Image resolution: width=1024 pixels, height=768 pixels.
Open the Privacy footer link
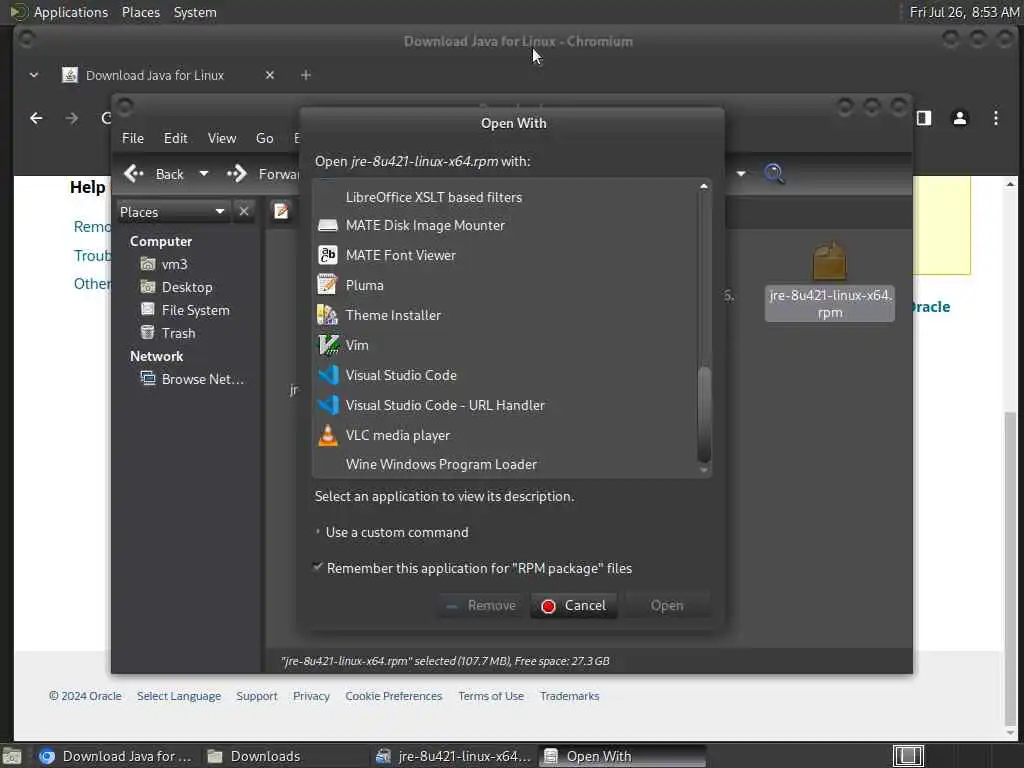pyautogui.click(x=311, y=696)
